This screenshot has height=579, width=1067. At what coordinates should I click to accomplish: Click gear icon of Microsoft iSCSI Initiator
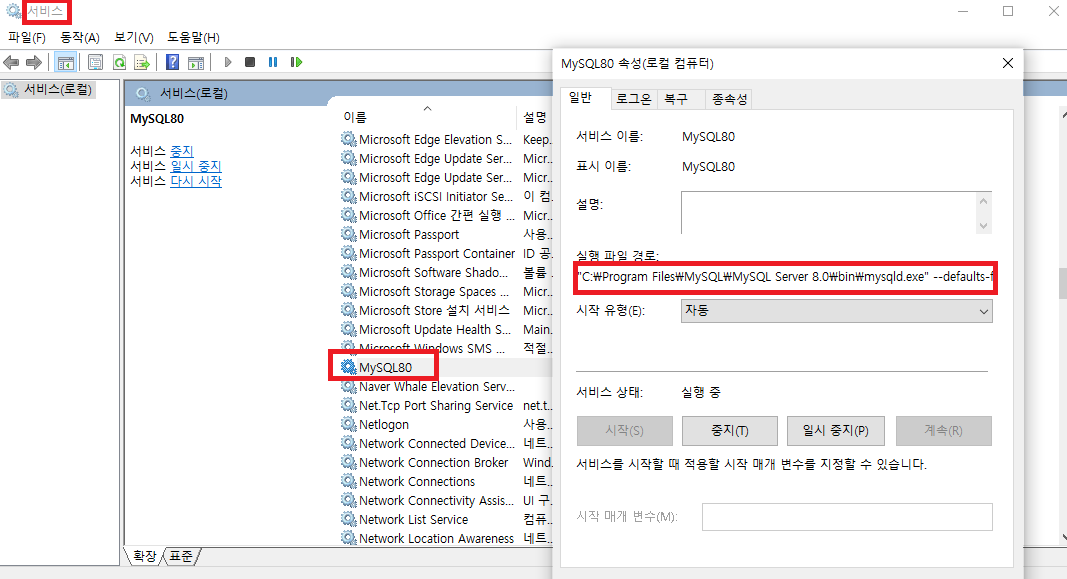(348, 196)
